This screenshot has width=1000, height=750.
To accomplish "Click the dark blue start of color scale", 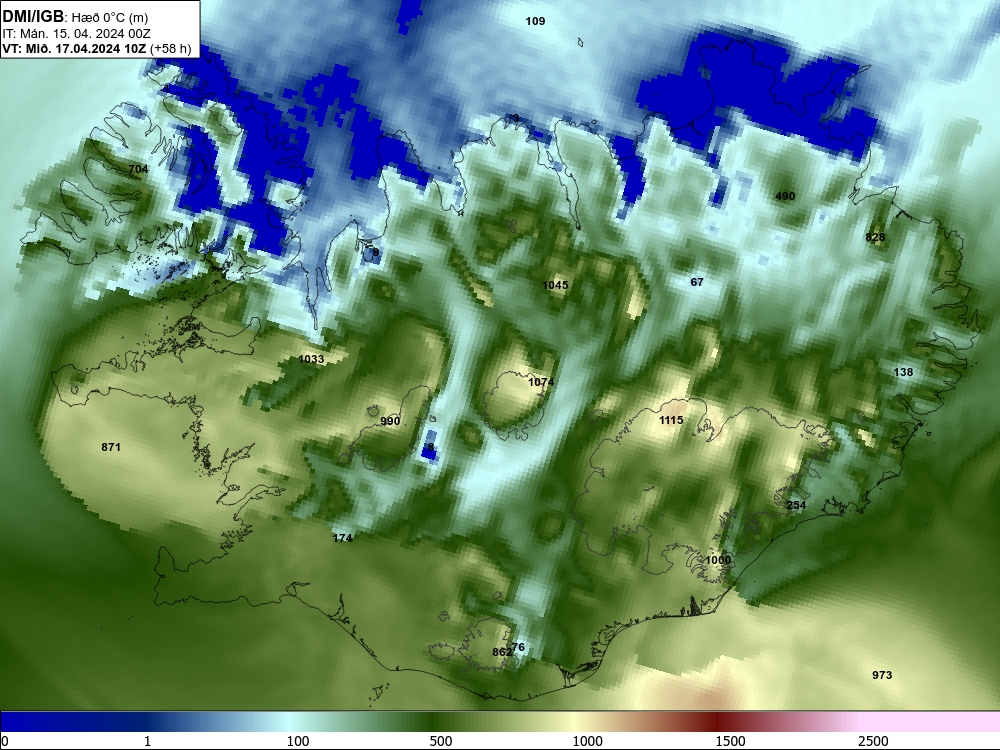I will (38, 722).
